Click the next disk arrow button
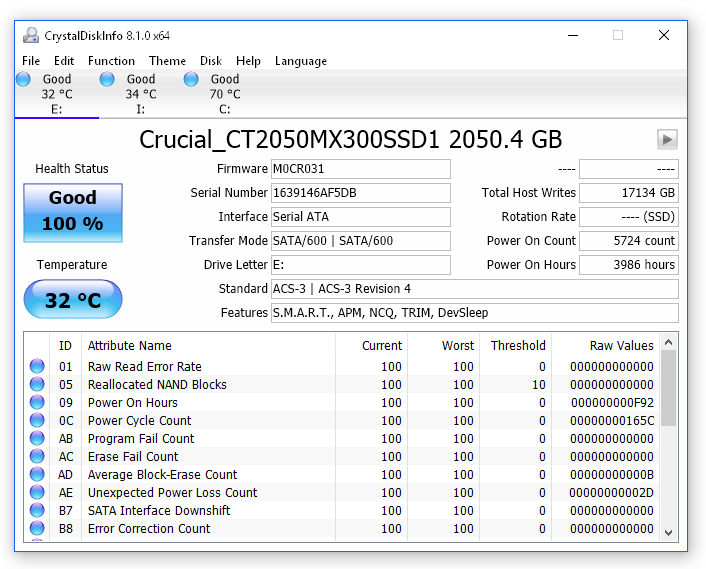Viewport: 706px width, 569px height. point(667,140)
